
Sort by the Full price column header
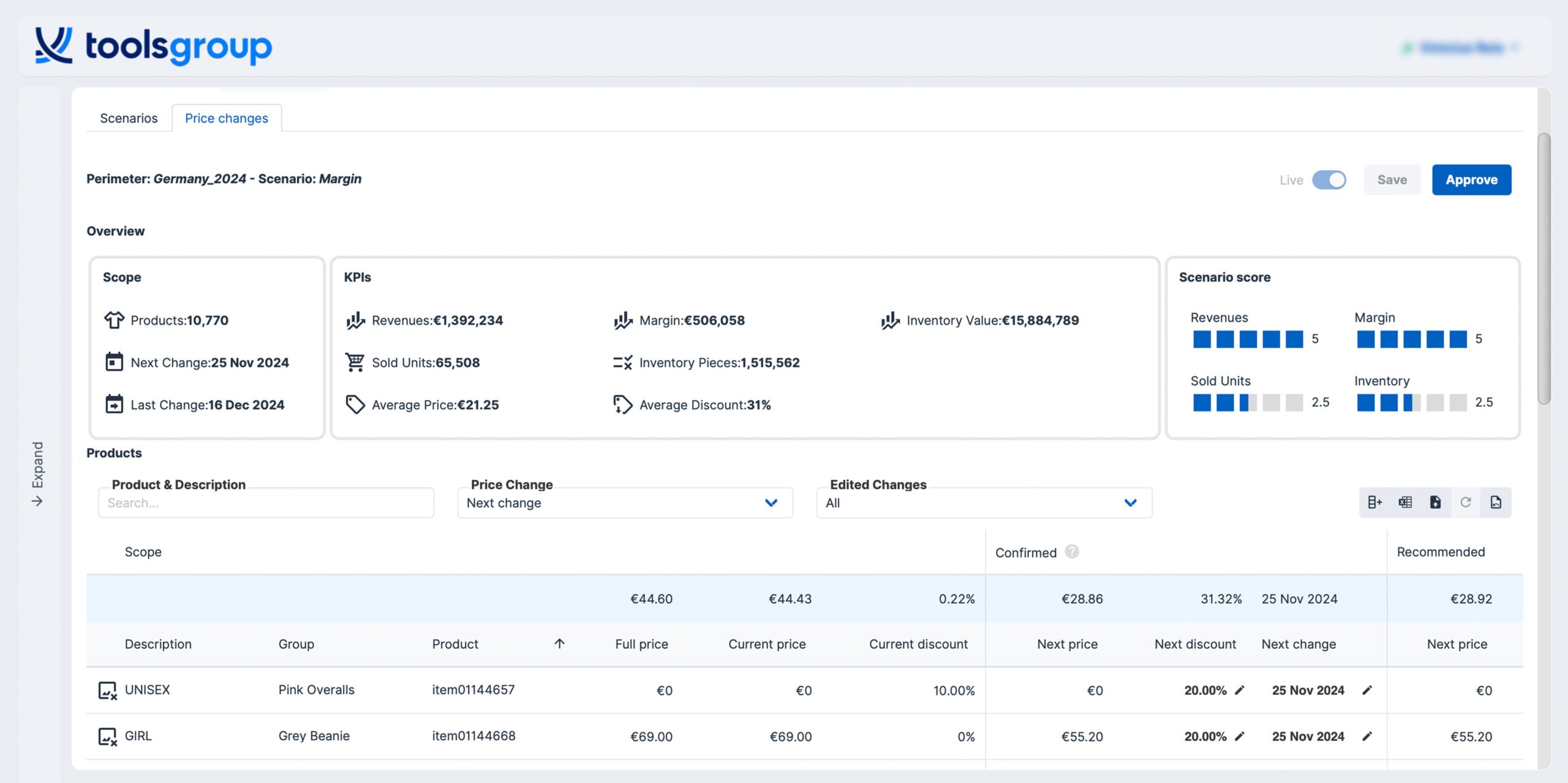[x=641, y=644]
